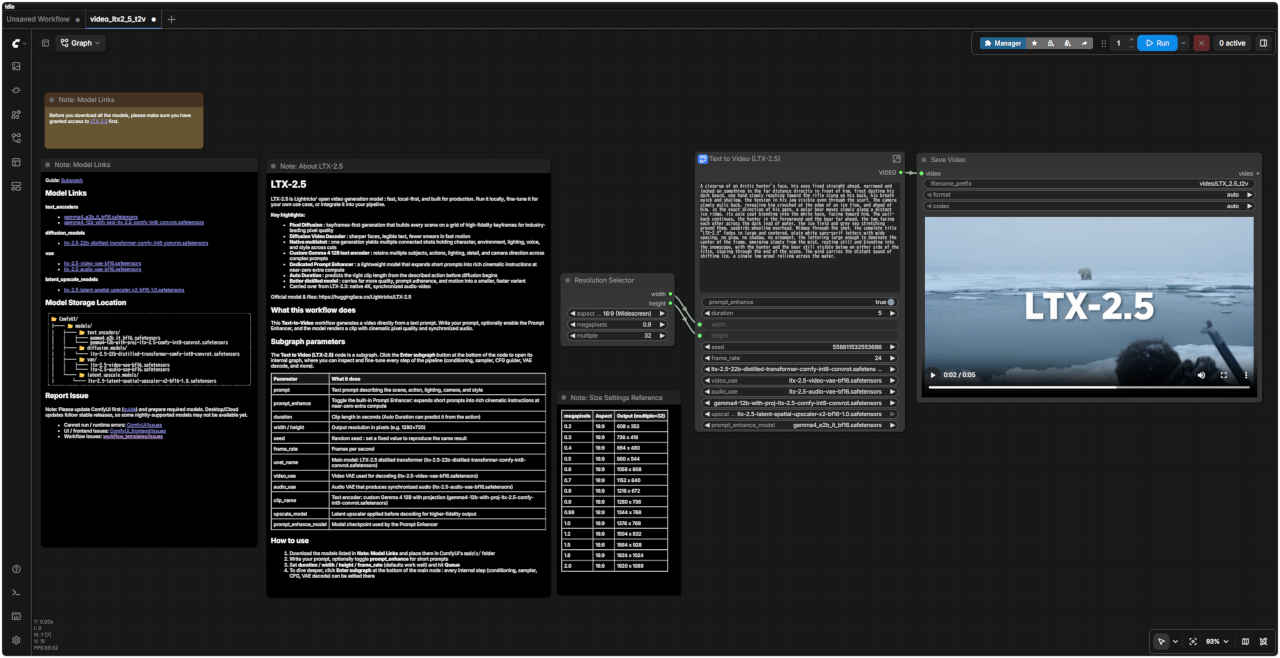Toggle link visibility icon bottom right corner
The width and height of the screenshot is (1280, 658).
(x=1263, y=641)
